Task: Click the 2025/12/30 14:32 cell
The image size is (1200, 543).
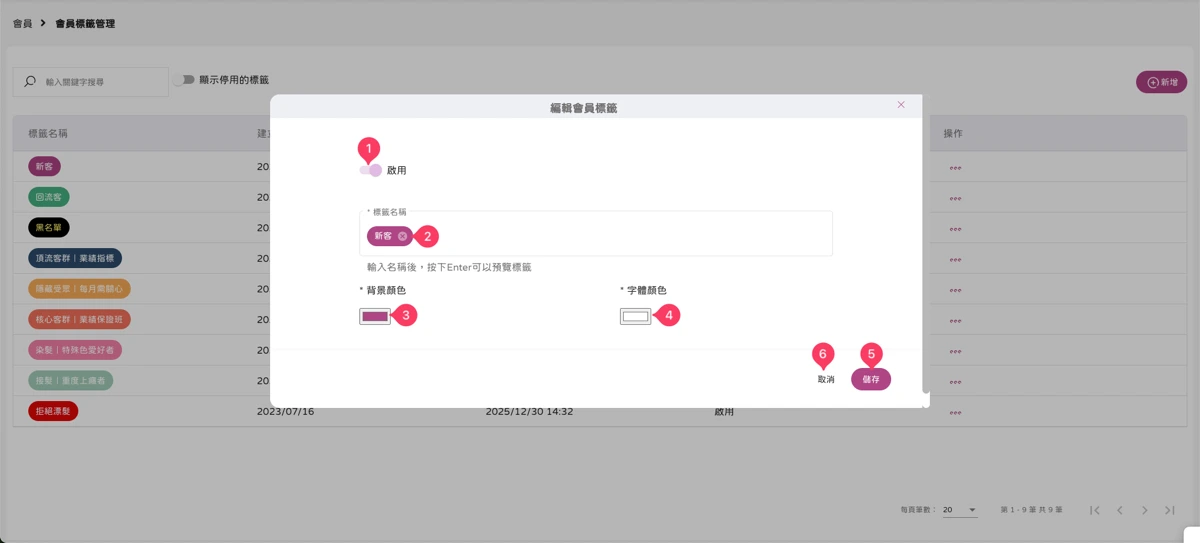Action: [529, 411]
